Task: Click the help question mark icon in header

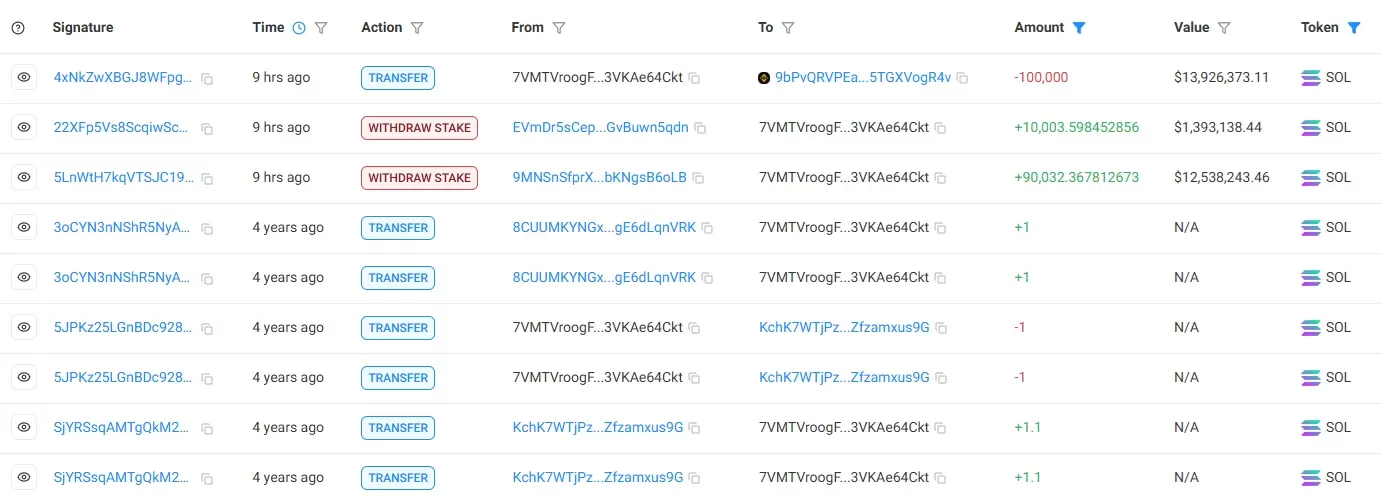Action: [x=18, y=28]
